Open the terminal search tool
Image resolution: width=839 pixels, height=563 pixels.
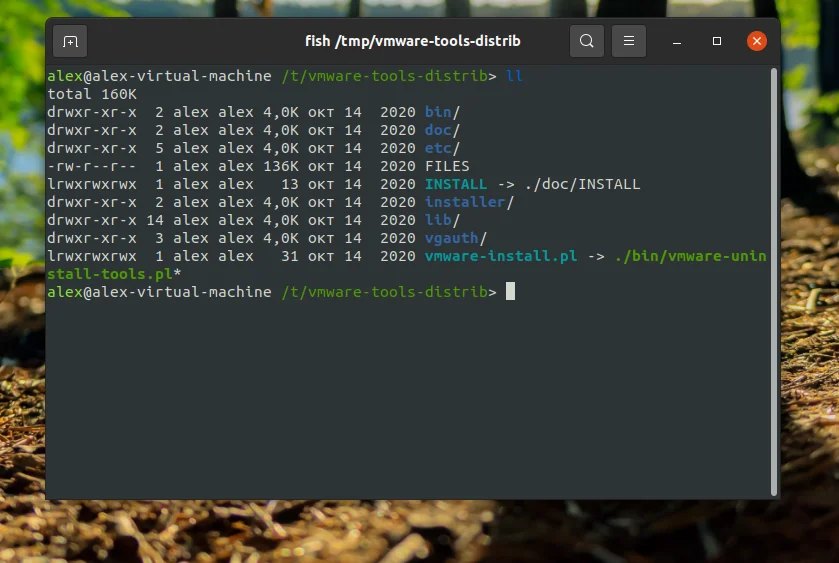(x=586, y=41)
